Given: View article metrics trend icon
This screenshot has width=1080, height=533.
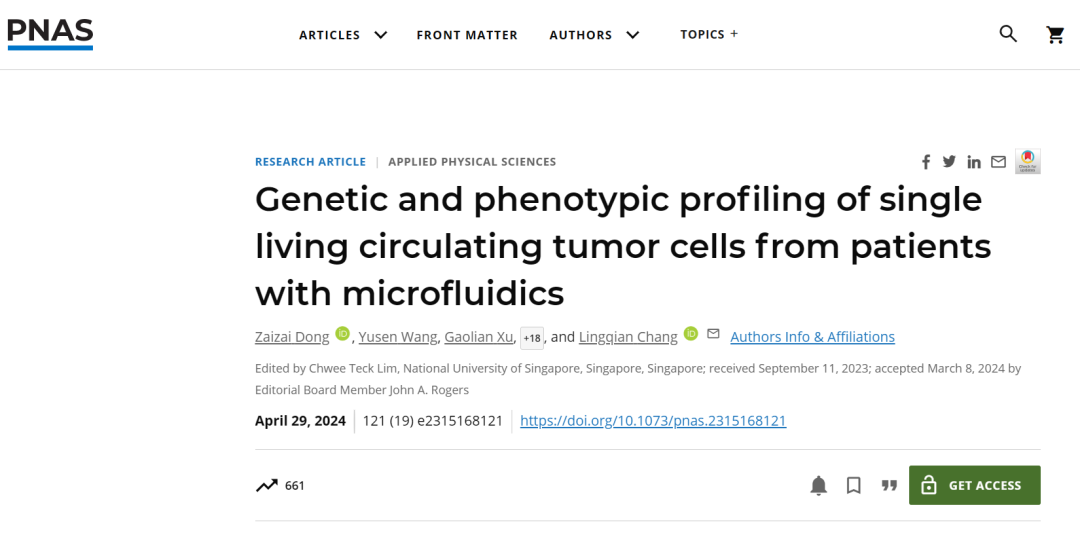Looking at the screenshot, I should point(266,486).
